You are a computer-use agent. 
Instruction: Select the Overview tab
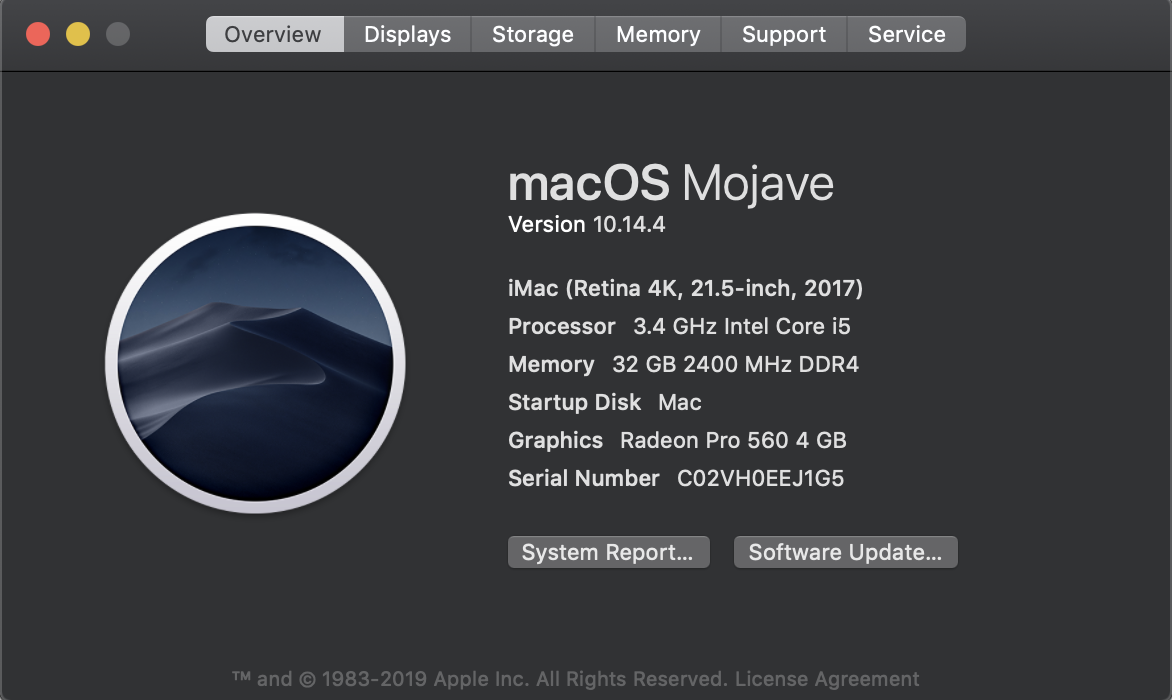point(274,35)
